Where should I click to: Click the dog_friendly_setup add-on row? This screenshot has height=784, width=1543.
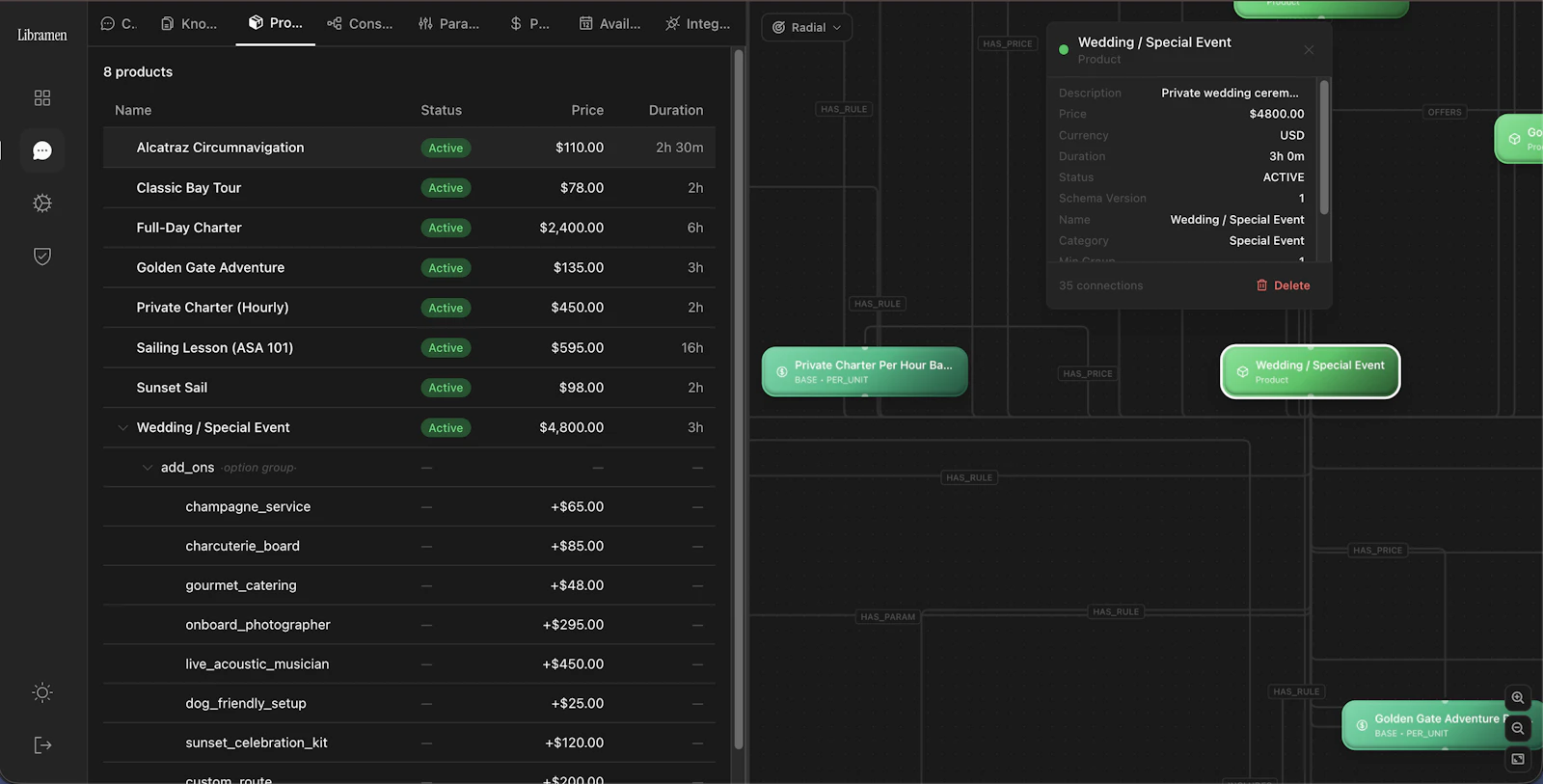(409, 704)
